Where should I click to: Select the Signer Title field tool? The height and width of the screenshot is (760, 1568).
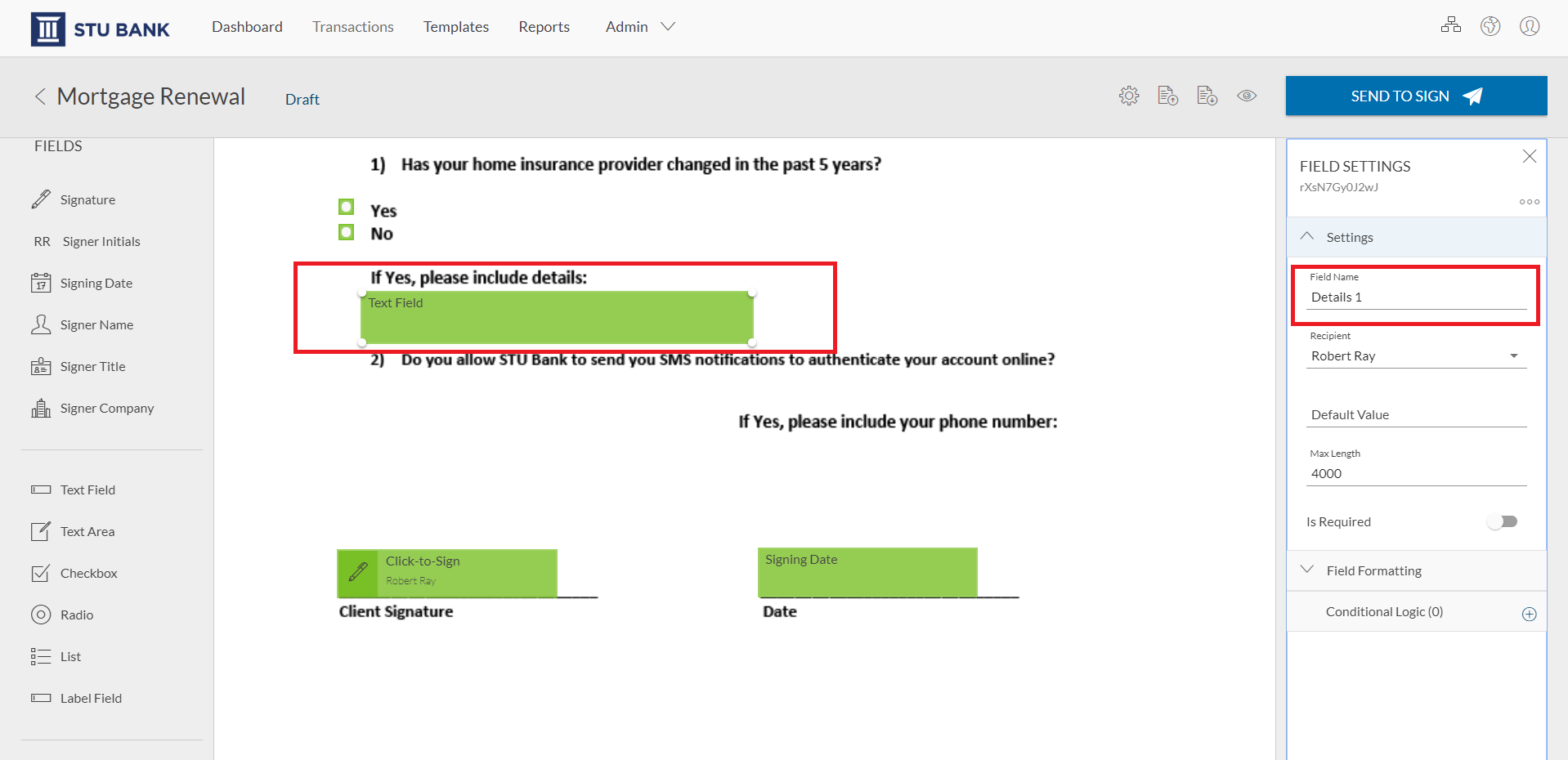click(x=78, y=366)
